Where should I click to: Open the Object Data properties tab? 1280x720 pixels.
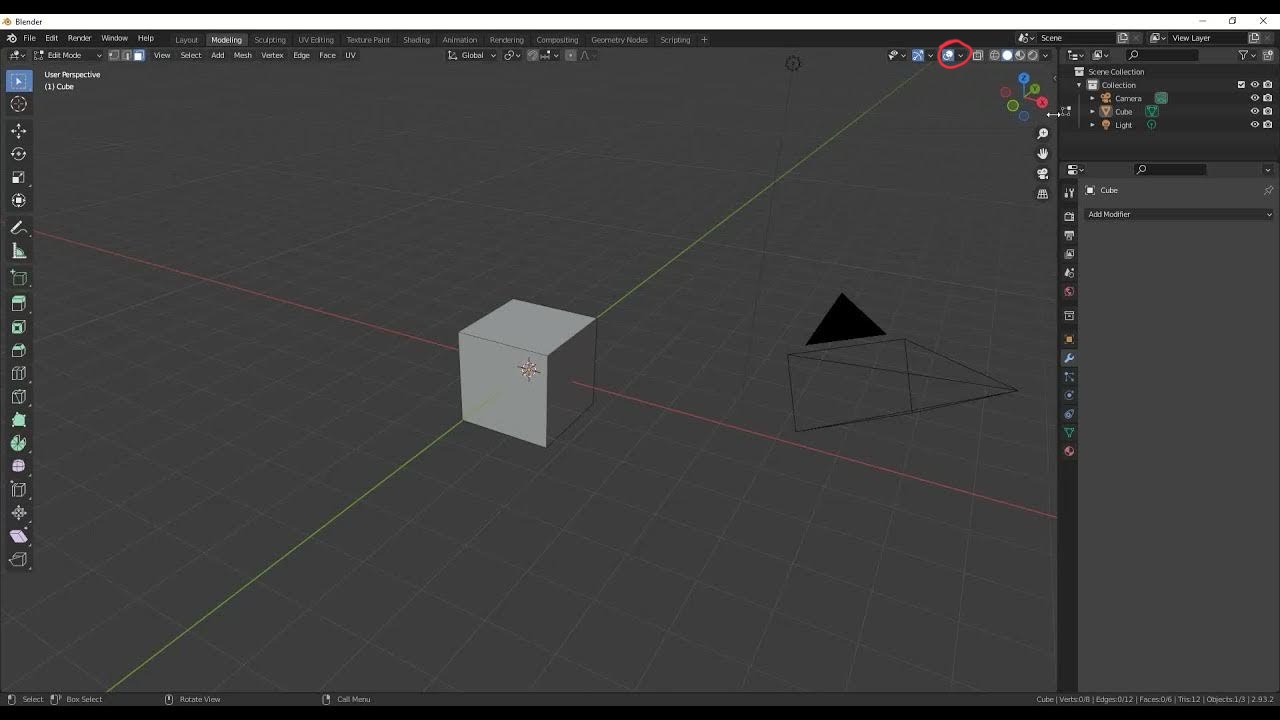(1069, 433)
